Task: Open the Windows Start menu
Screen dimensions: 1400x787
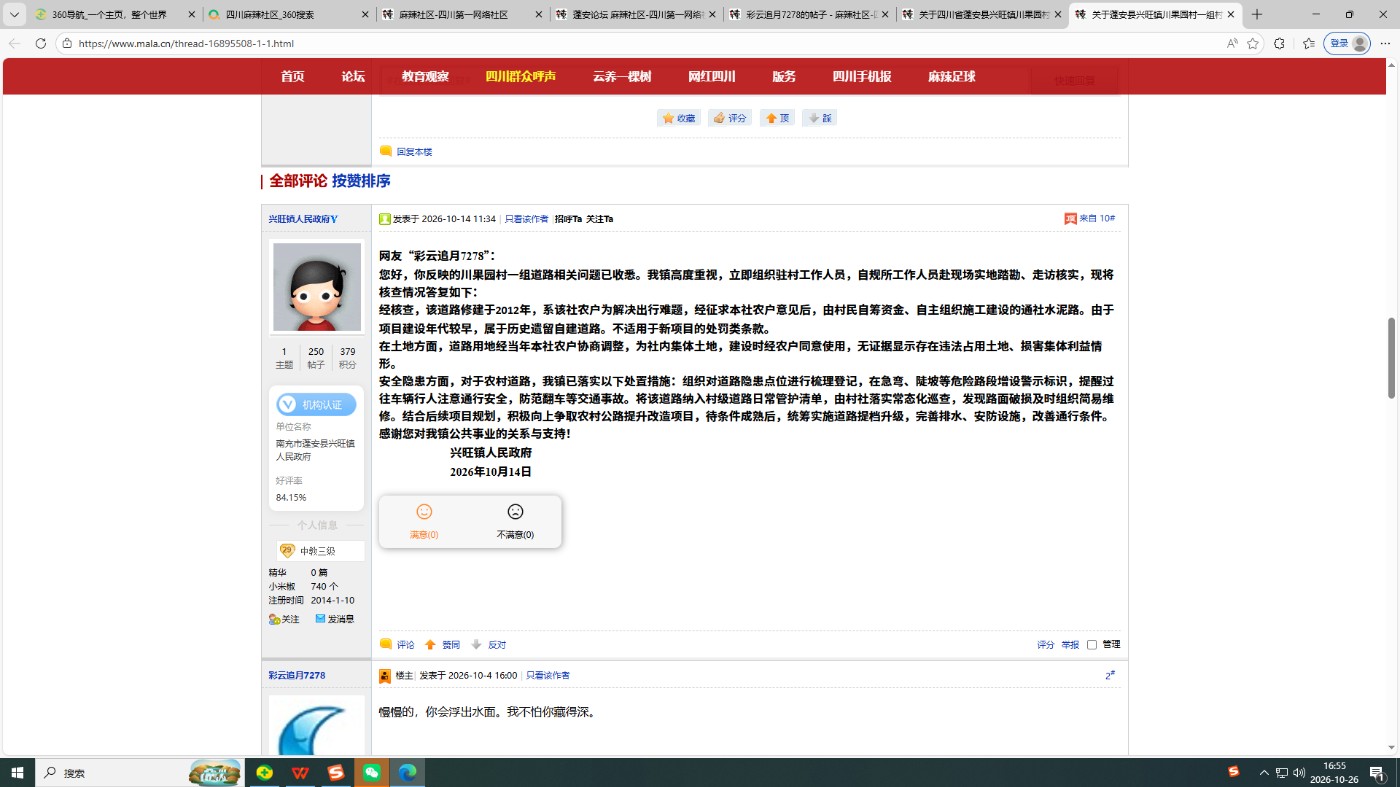Action: pos(17,773)
